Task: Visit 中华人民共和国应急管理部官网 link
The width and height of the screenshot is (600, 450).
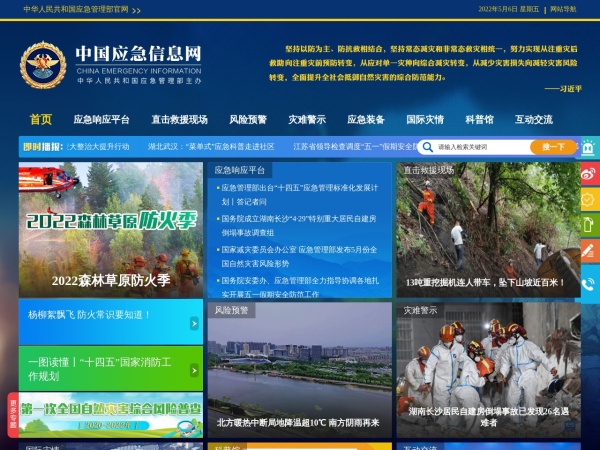Action: (76, 9)
